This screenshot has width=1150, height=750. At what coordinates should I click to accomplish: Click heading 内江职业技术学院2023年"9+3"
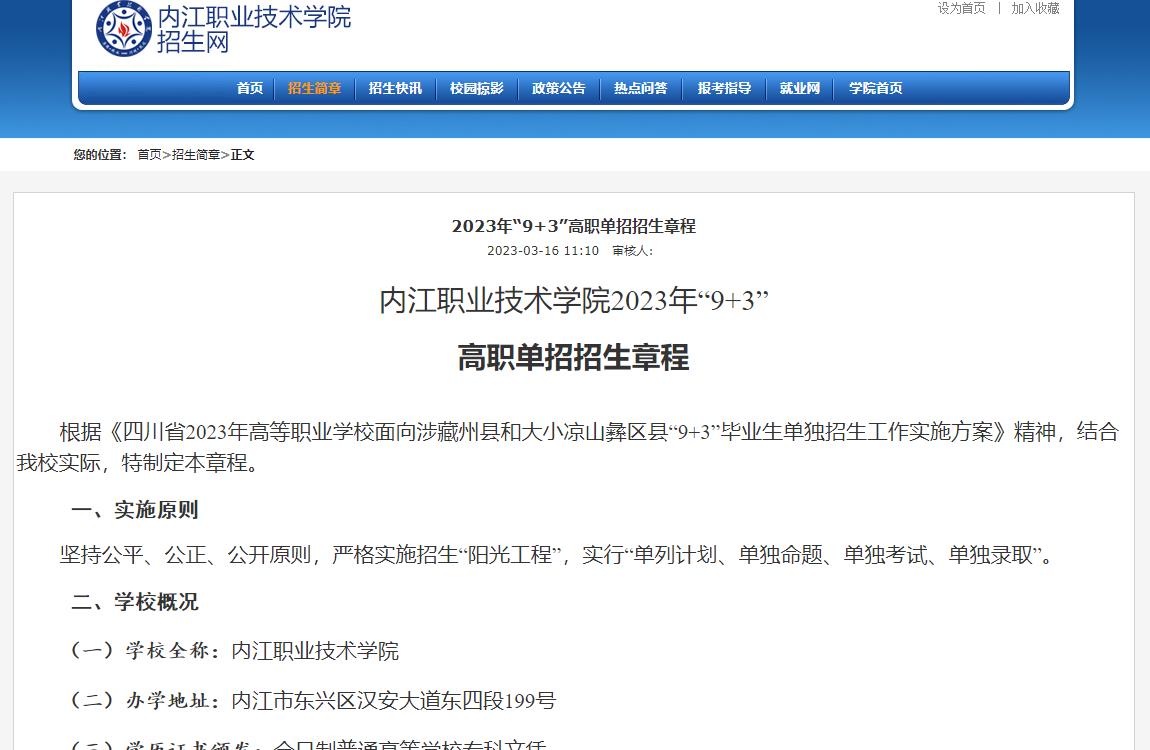(574, 301)
